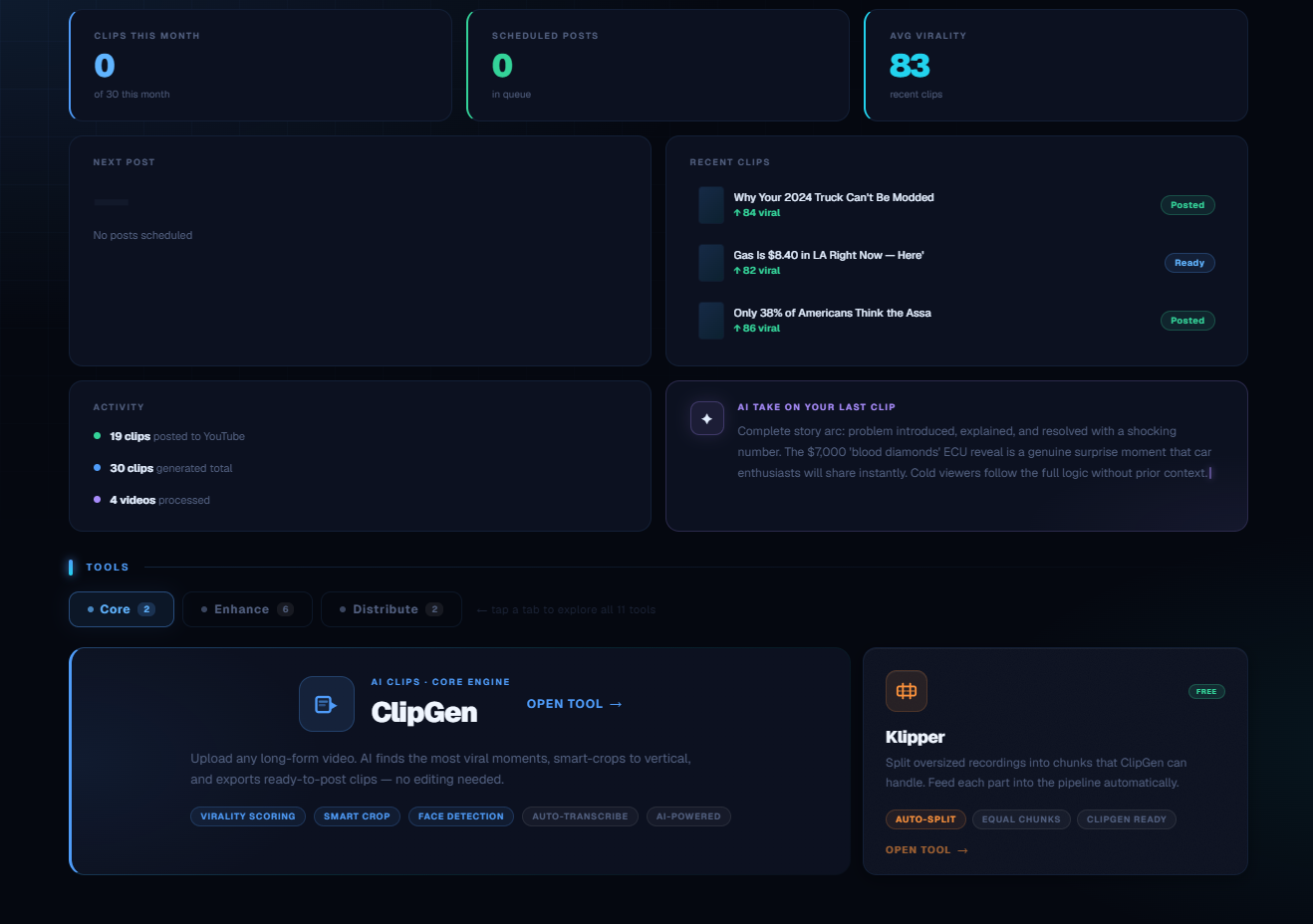Click '84 viral' score

point(757,213)
